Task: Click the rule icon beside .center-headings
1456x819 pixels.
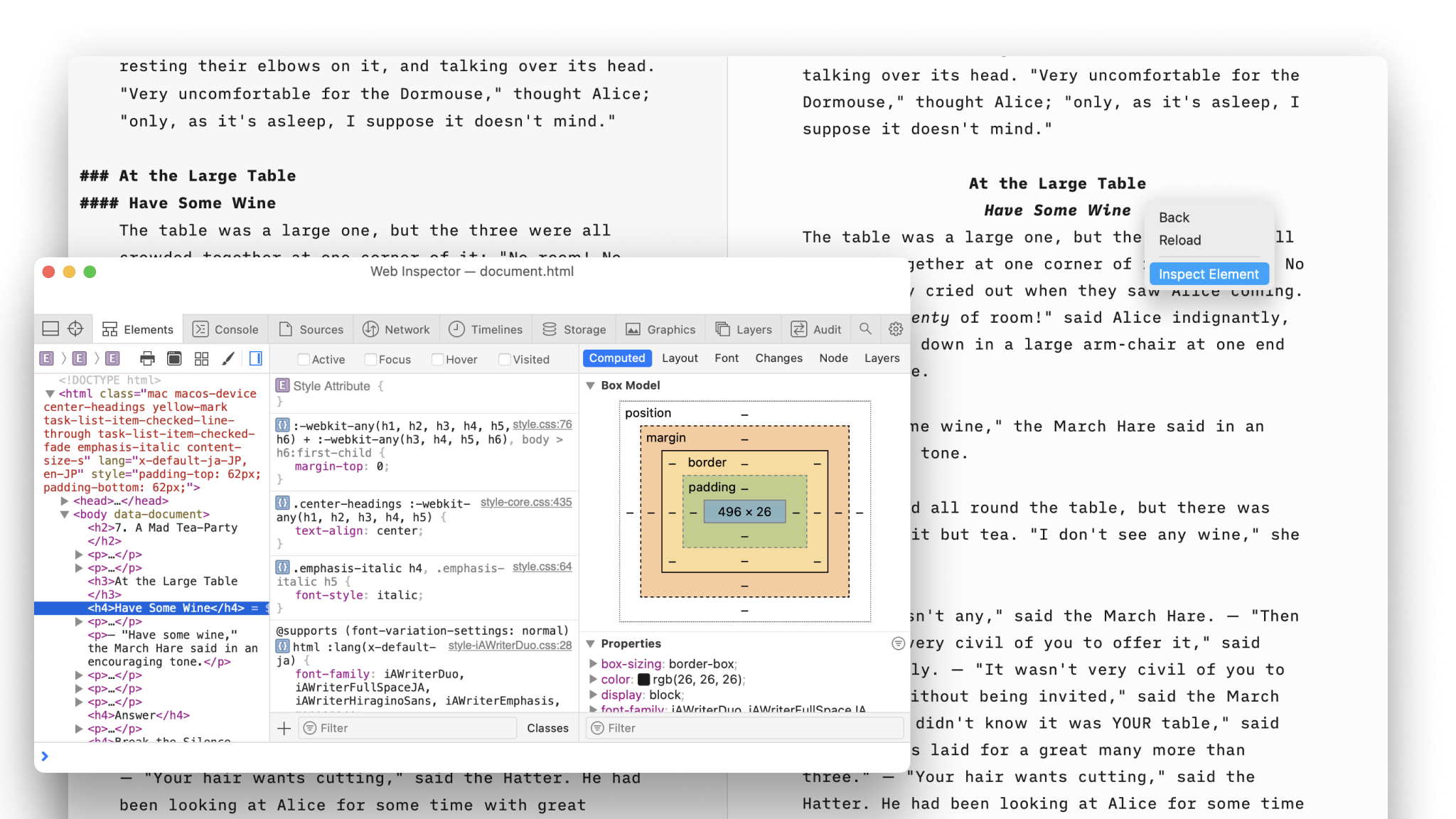Action: (x=282, y=503)
